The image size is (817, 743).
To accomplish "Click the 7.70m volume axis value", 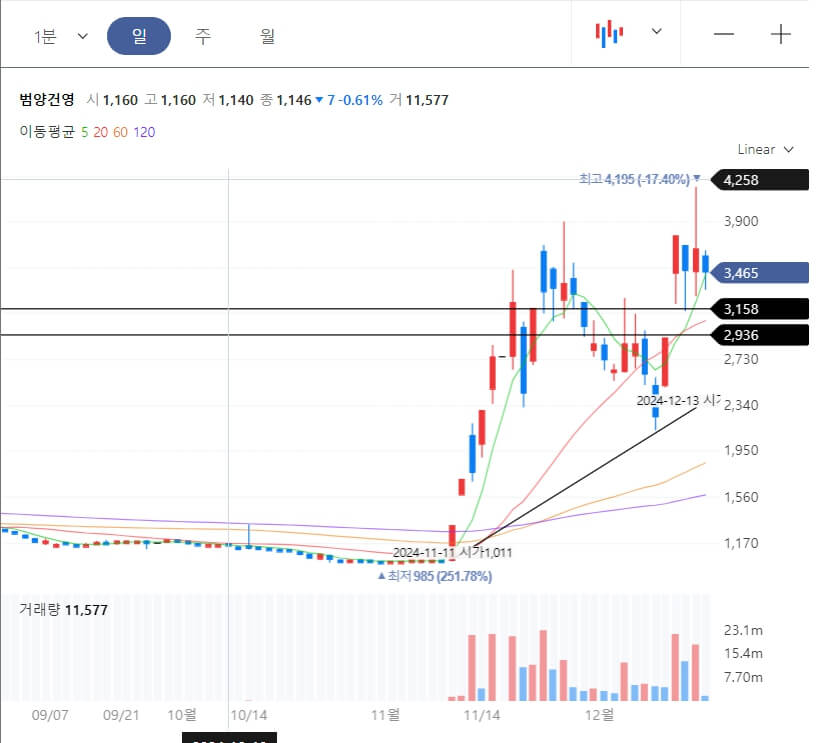I will coord(743,677).
